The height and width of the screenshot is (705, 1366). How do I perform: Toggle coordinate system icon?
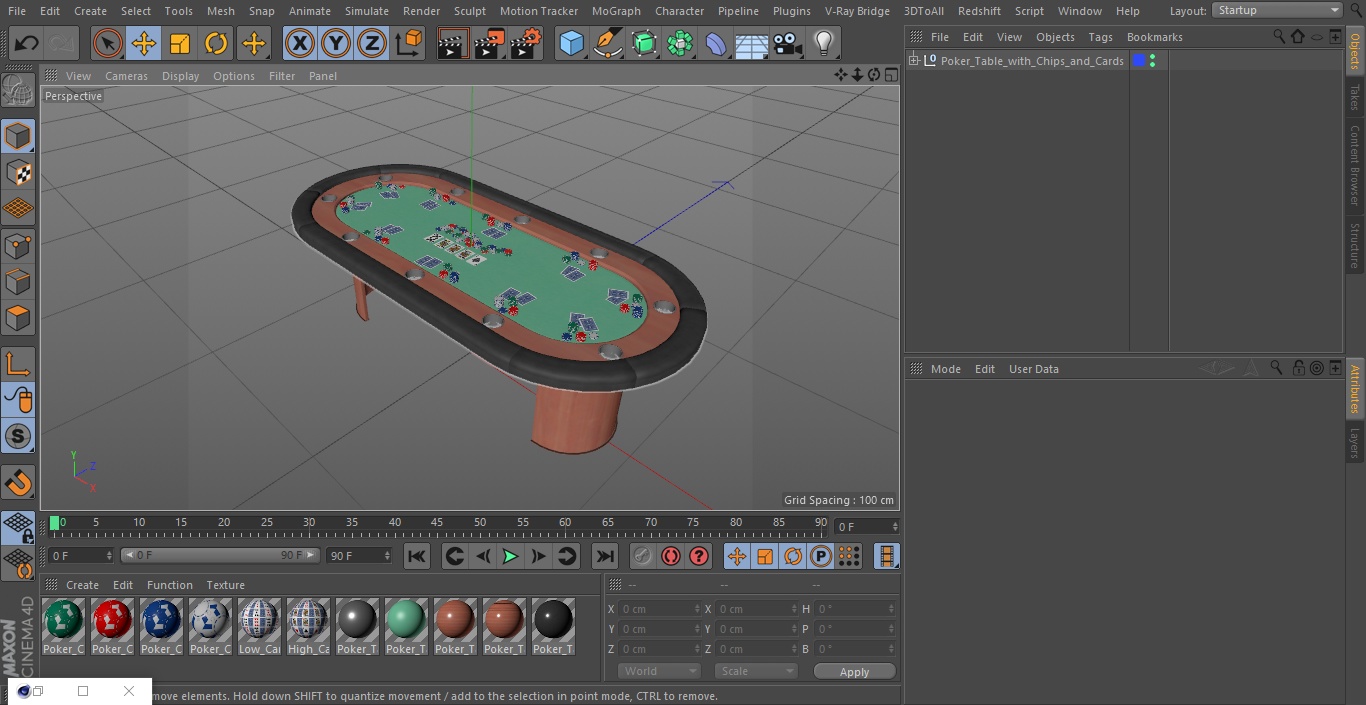409,43
